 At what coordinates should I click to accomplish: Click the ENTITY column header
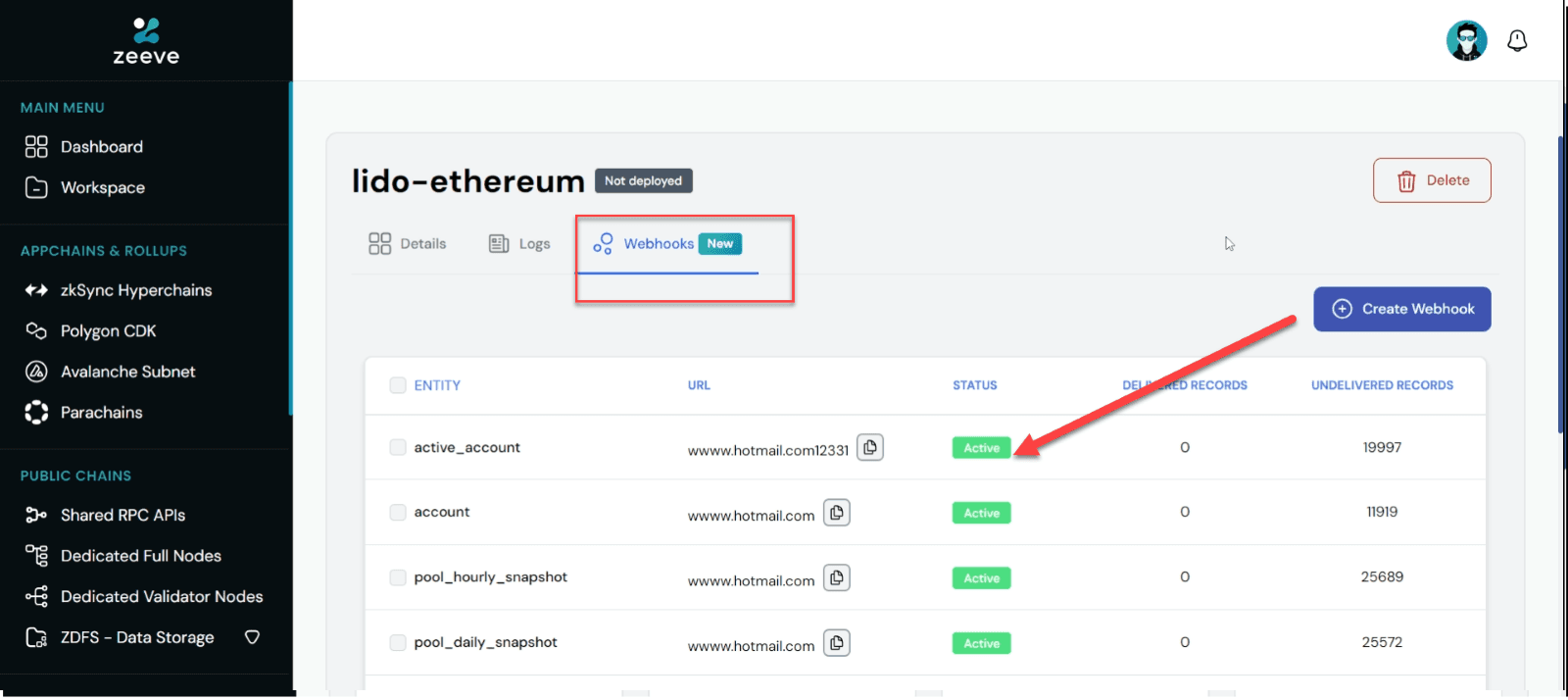pyautogui.click(x=437, y=385)
